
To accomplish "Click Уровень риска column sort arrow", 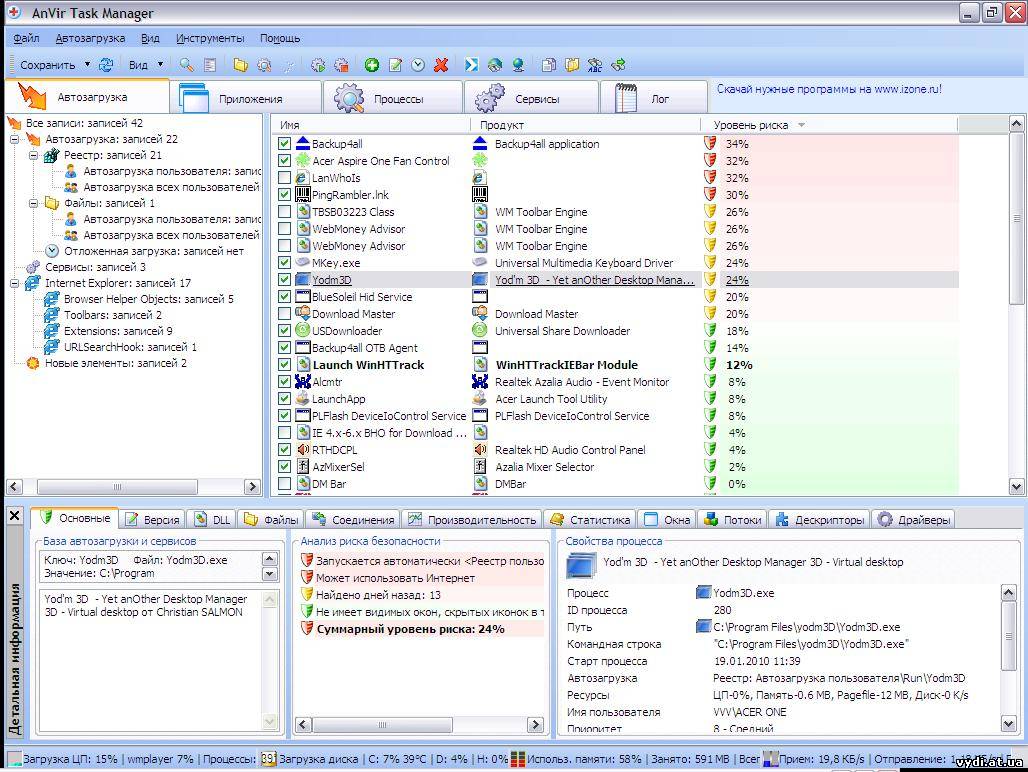I will pyautogui.click(x=801, y=125).
